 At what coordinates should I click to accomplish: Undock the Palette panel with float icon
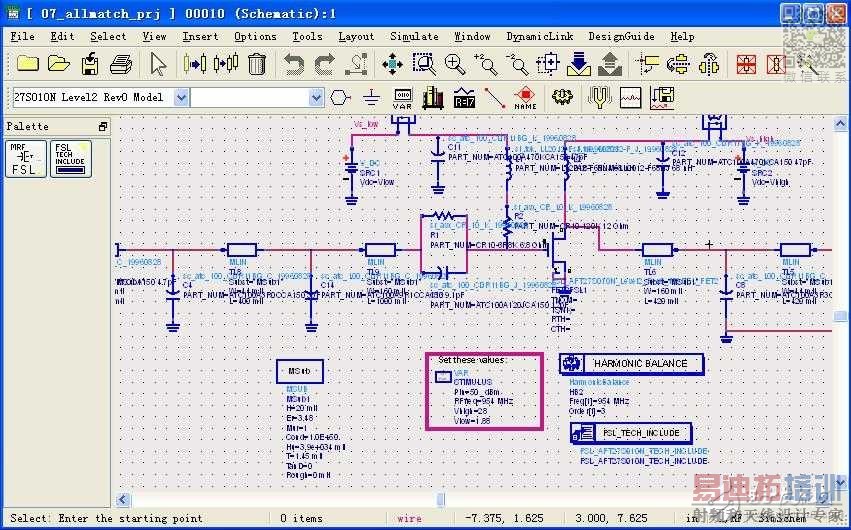pos(103,126)
